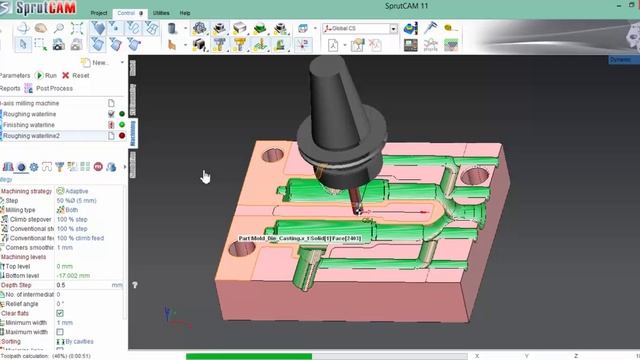Select the rotate view tool in toolbar

[23, 28]
